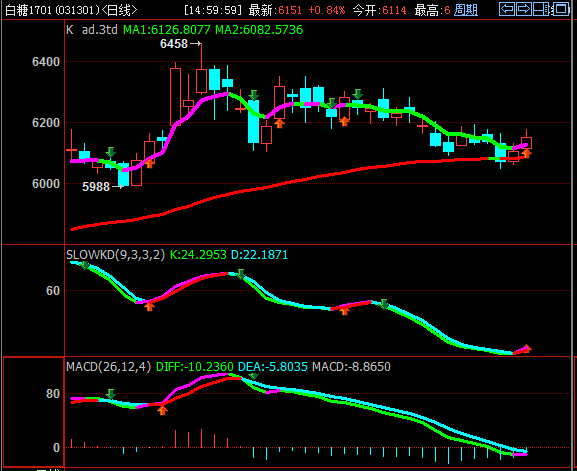Click the orange buy arrow in MACD panel
Screen dimensions: 577x471
tap(162, 410)
